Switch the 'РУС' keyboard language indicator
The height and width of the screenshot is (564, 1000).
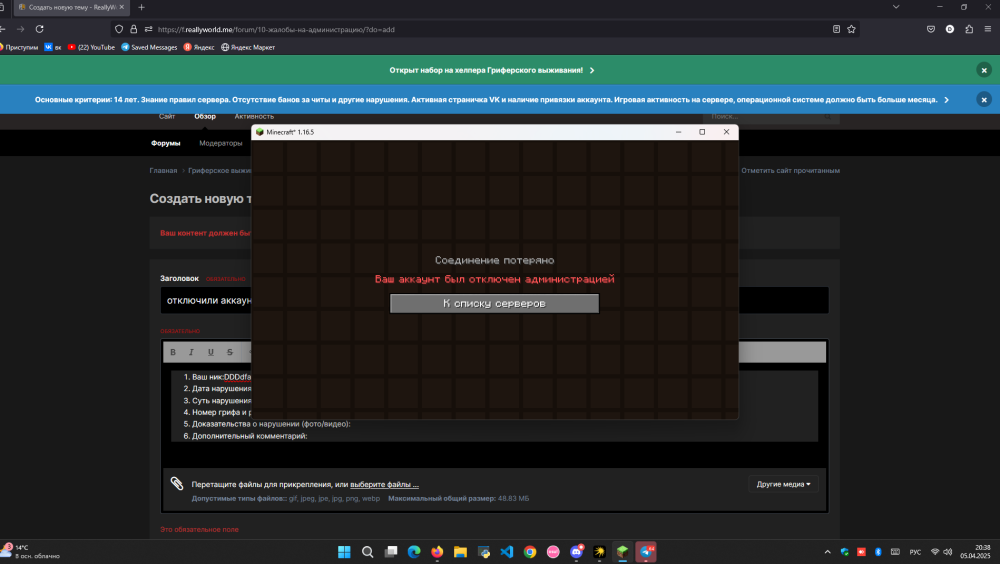click(x=915, y=552)
